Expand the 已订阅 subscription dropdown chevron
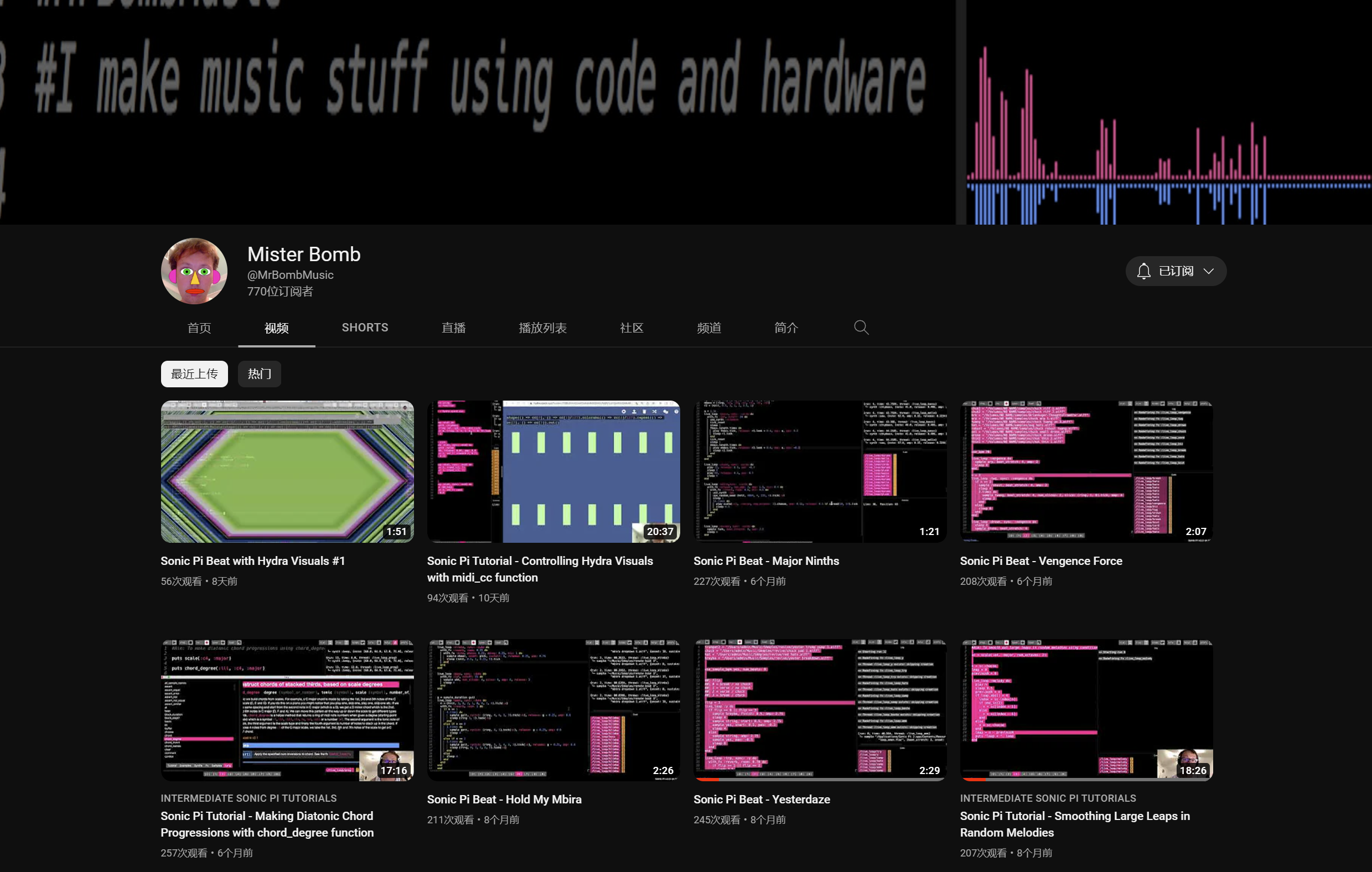The height and width of the screenshot is (872, 1372). 1209,271
